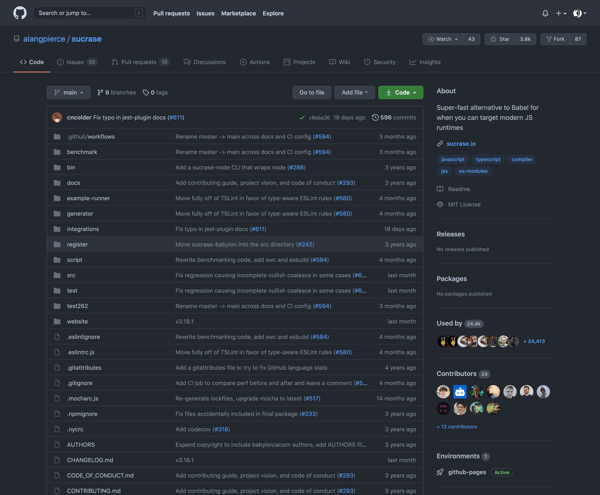Expand the Add file dropdown

(354, 93)
